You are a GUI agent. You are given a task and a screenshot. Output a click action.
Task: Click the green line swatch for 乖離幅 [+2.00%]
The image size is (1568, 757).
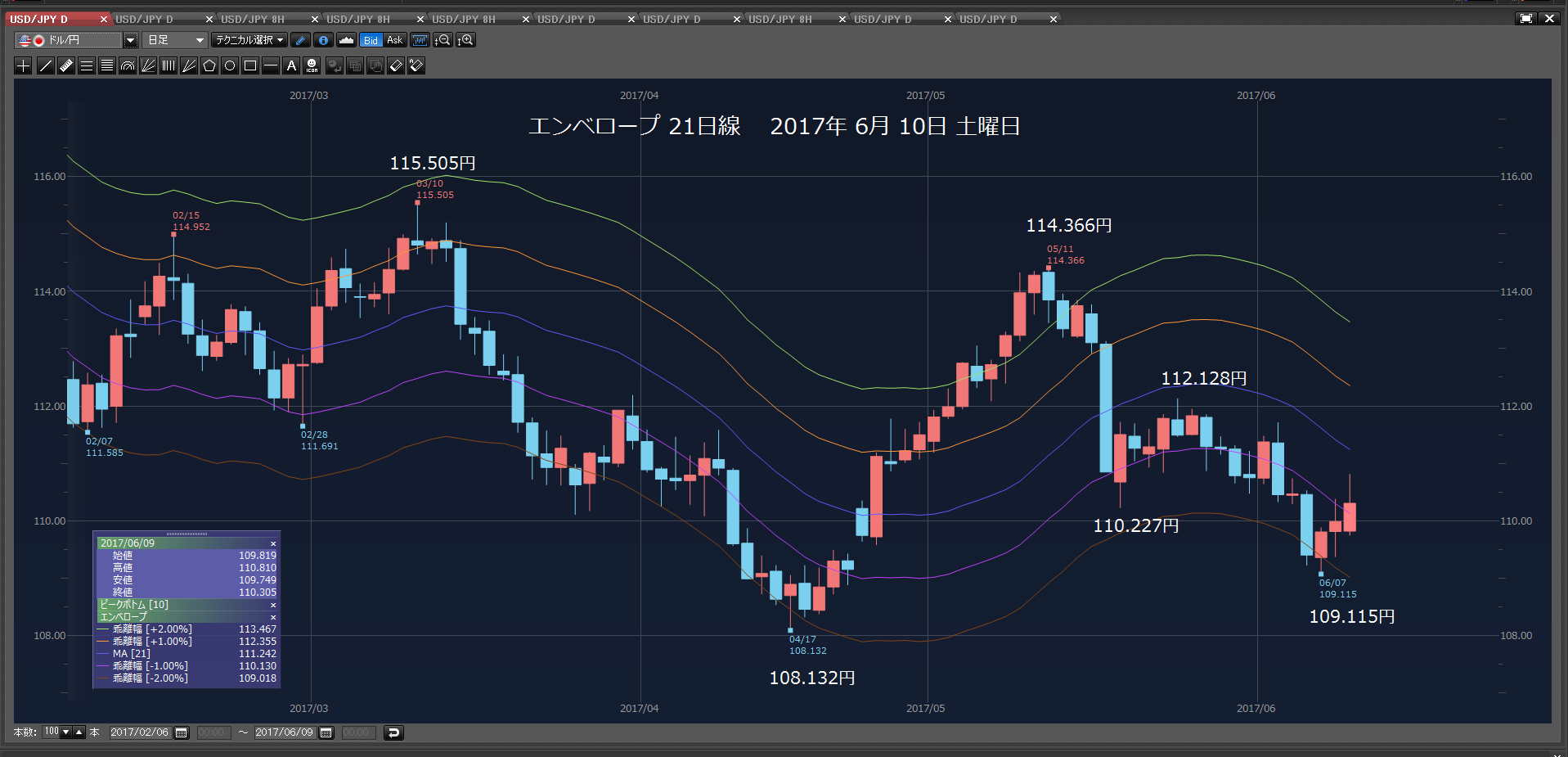click(102, 629)
